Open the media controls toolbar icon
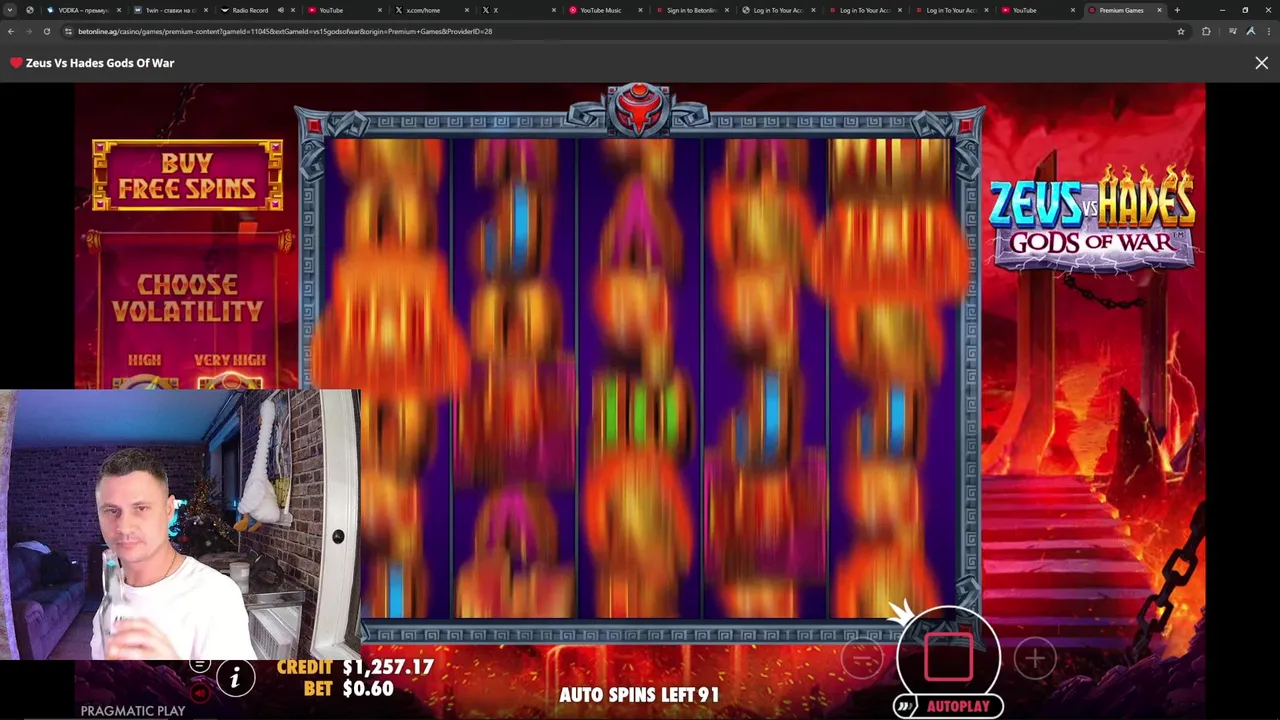Viewport: 1280px width, 720px height. point(1232,31)
